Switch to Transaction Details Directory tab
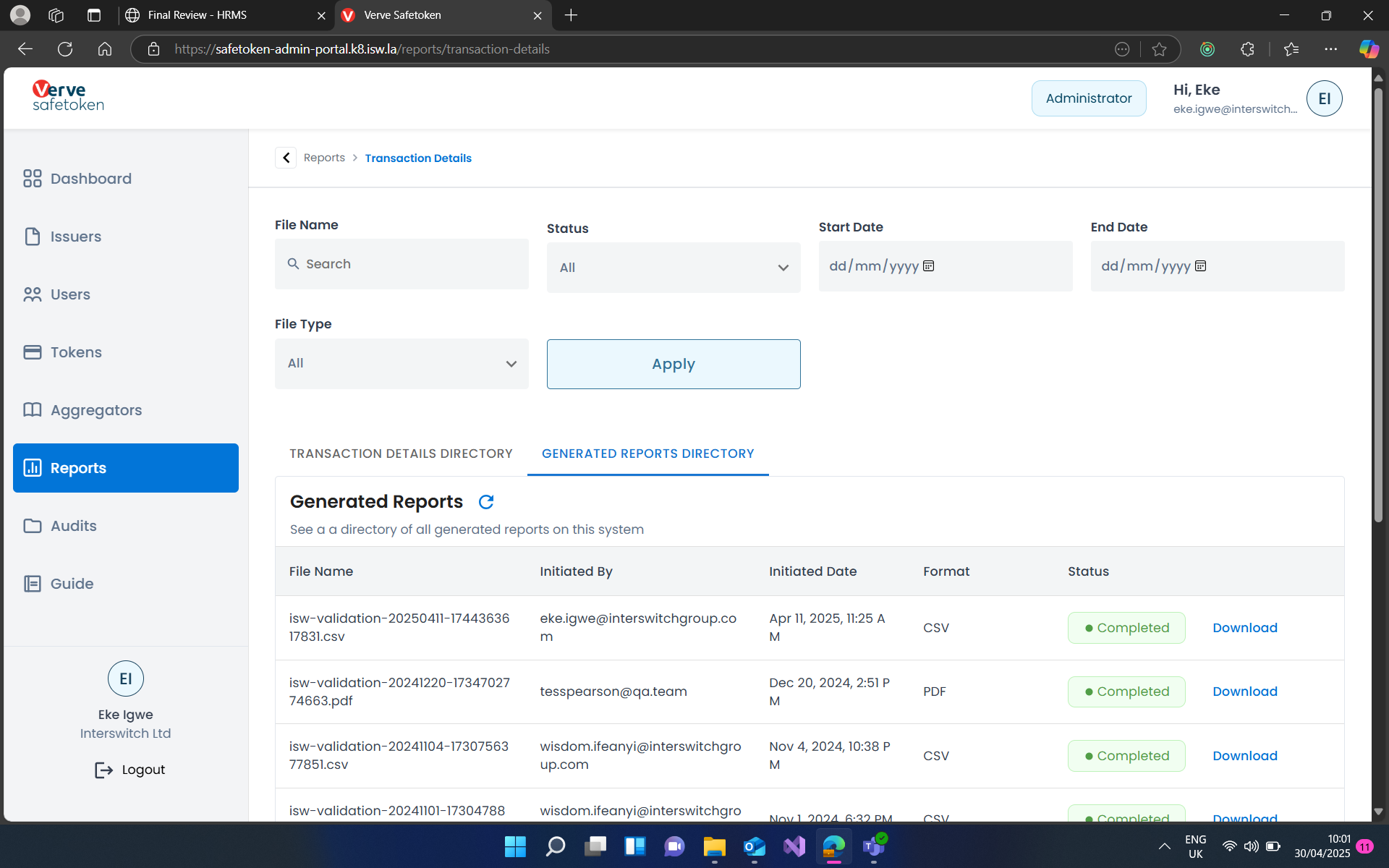The width and height of the screenshot is (1389, 868). pos(401,454)
